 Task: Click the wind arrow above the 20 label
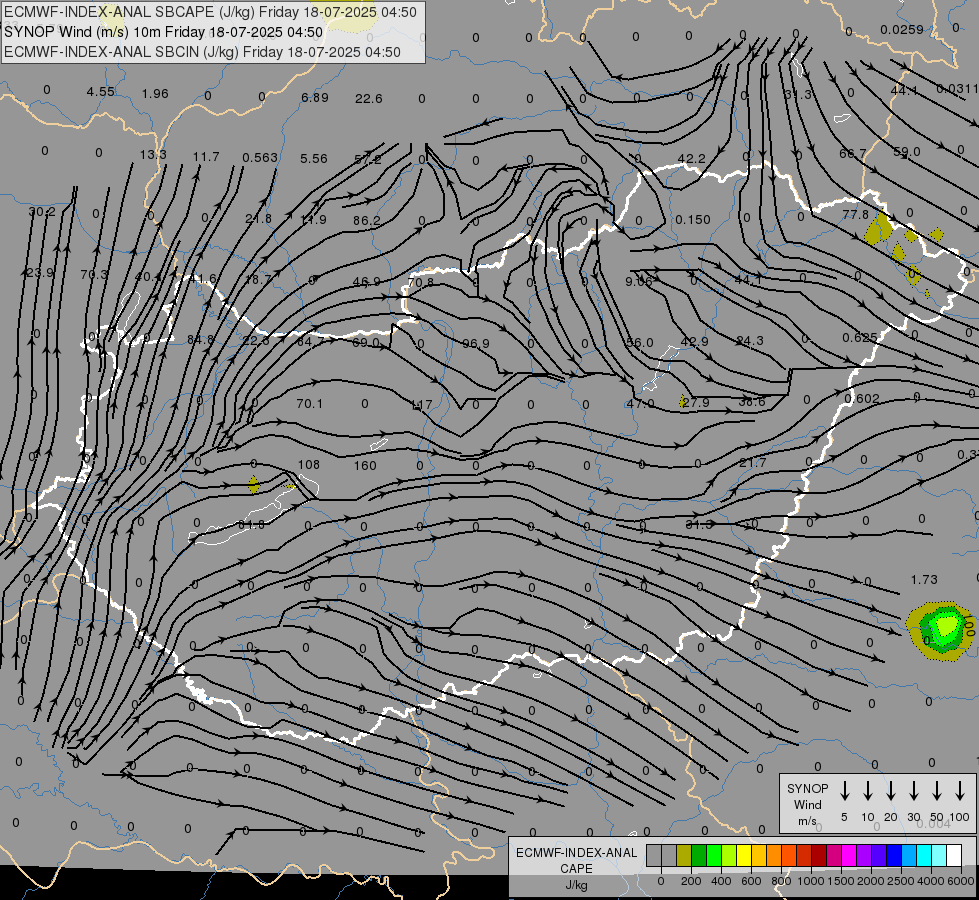coord(891,791)
